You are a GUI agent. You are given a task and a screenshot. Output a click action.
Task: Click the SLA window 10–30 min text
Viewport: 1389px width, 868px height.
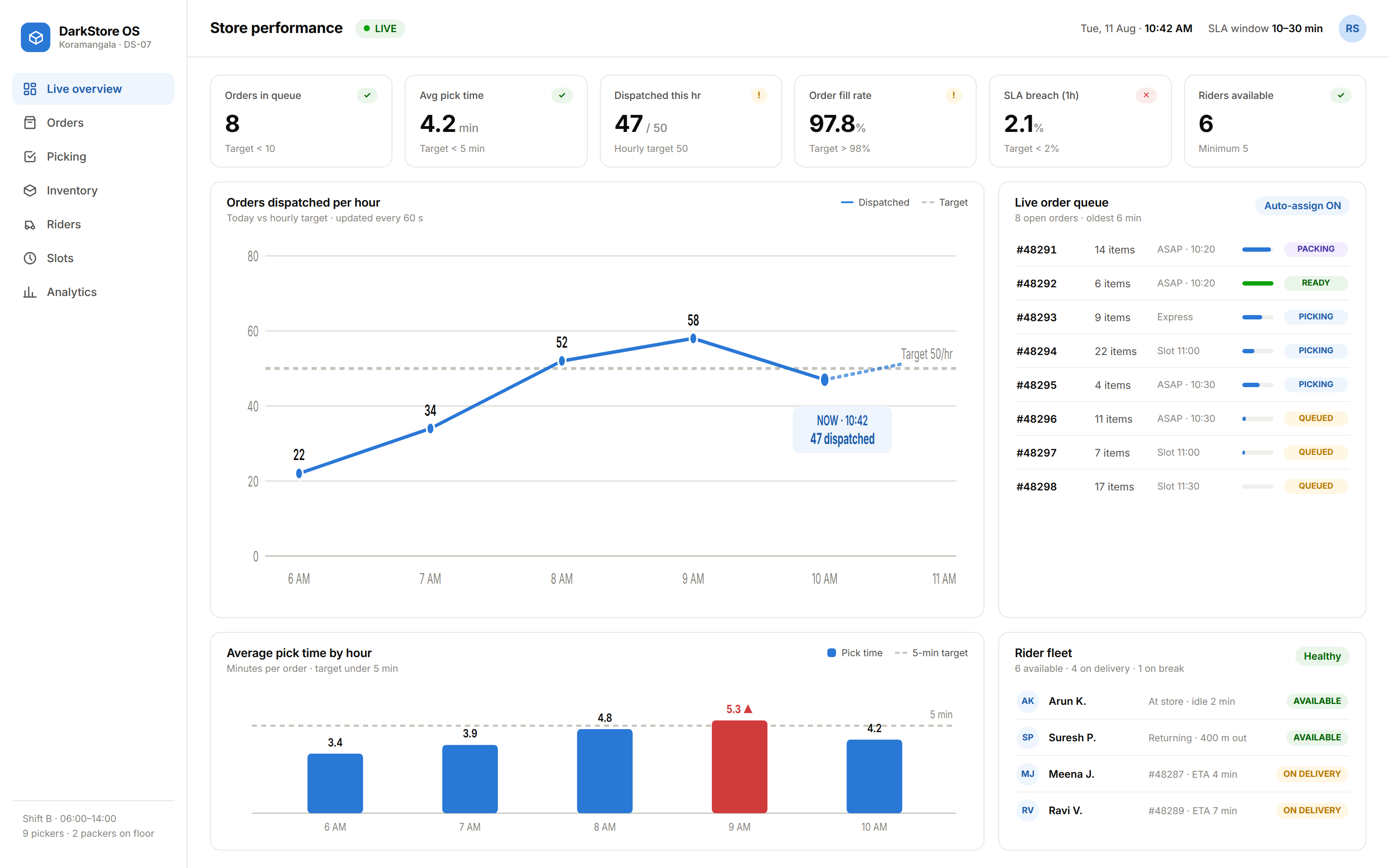[x=1265, y=29]
